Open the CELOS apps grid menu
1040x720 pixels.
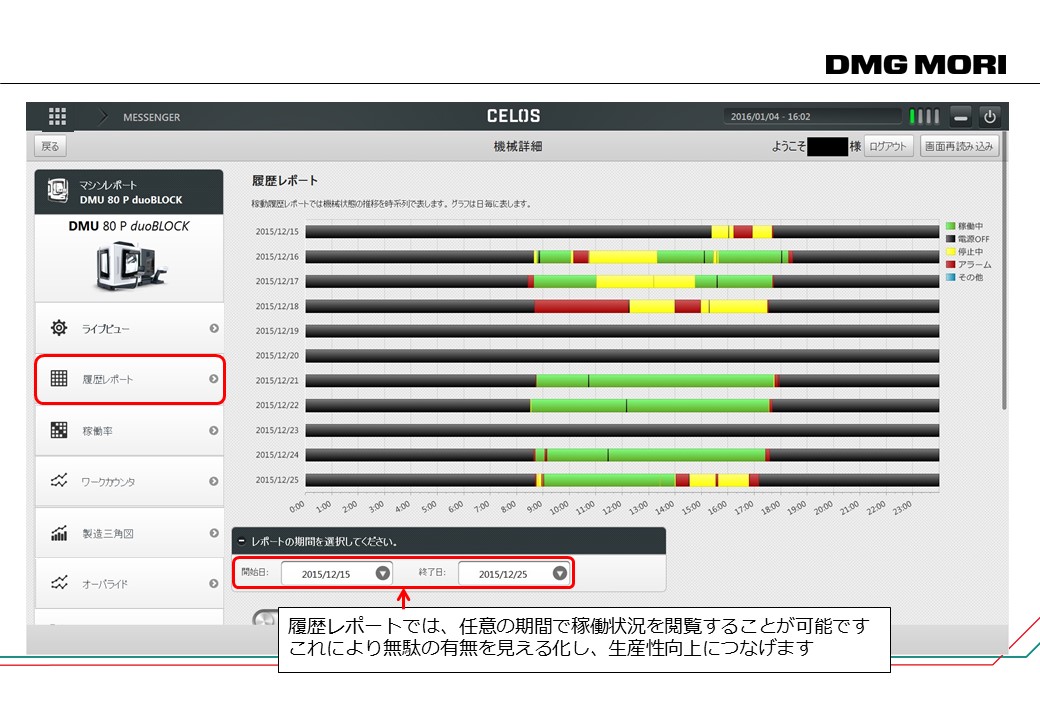58,117
